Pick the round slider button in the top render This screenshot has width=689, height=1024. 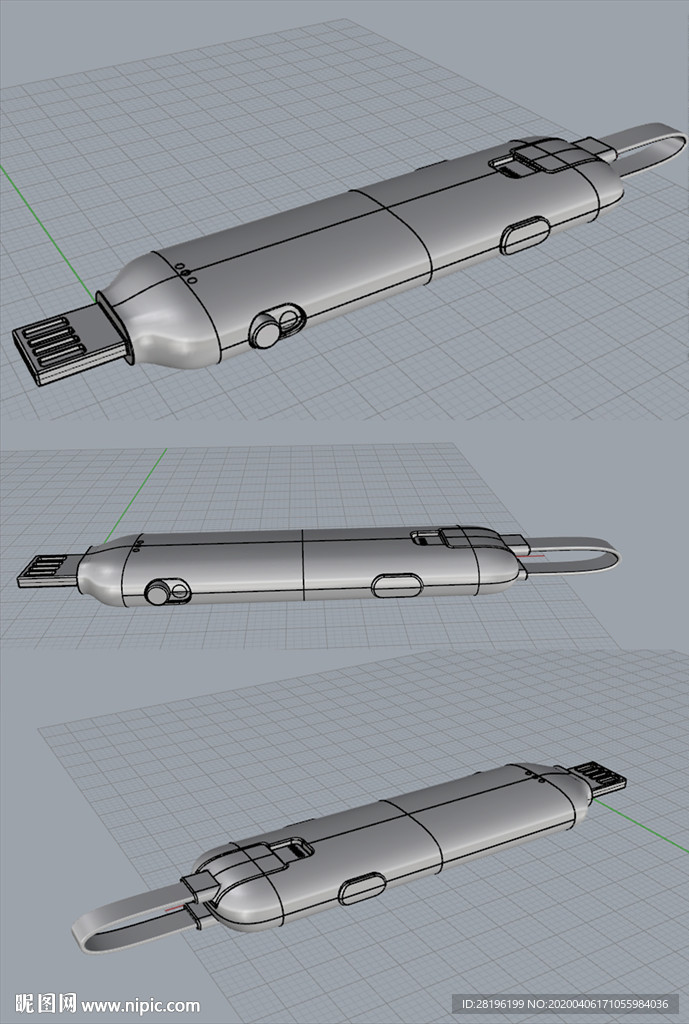266,332
